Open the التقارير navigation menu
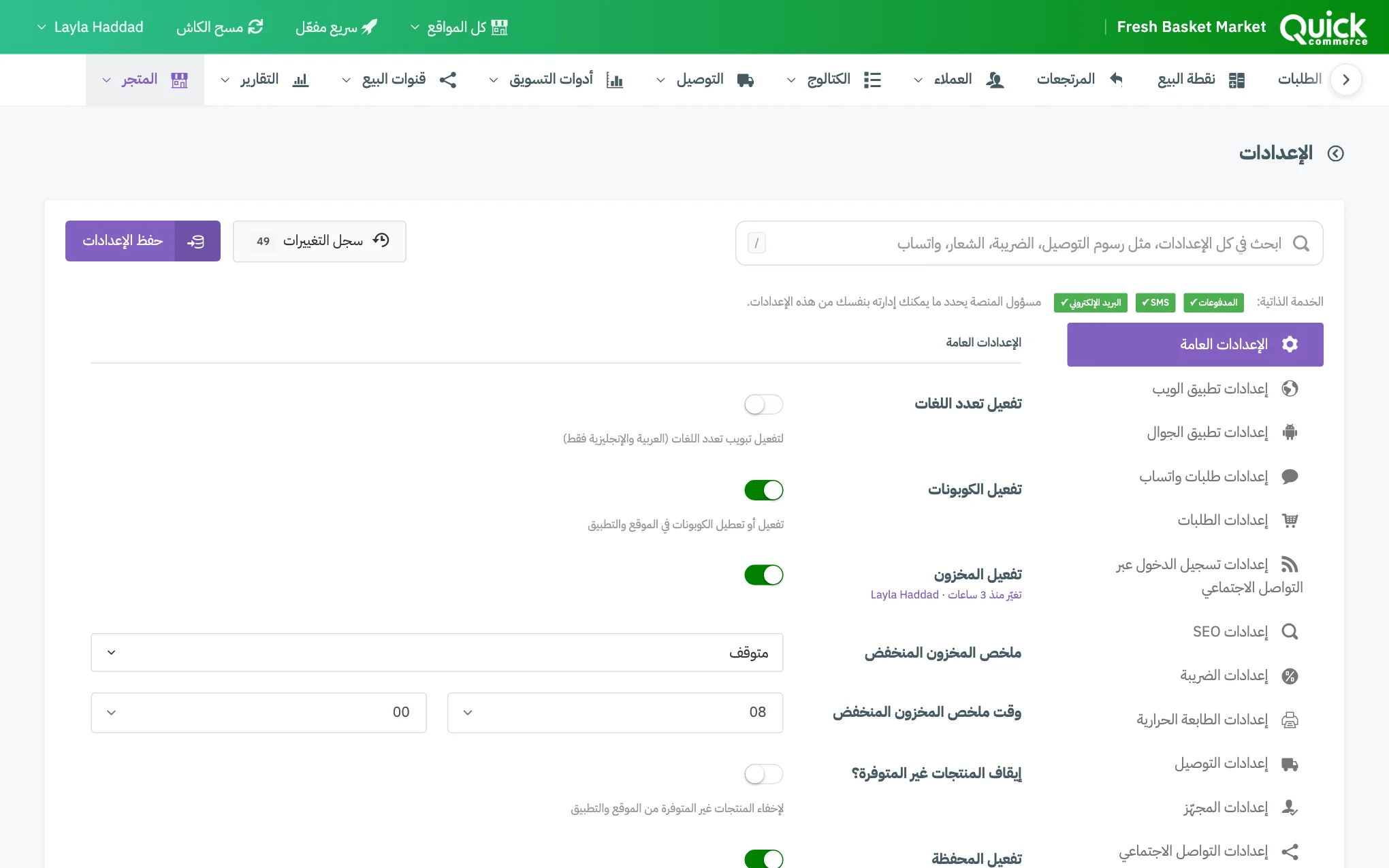Image resolution: width=1389 pixels, height=868 pixels. point(265,80)
